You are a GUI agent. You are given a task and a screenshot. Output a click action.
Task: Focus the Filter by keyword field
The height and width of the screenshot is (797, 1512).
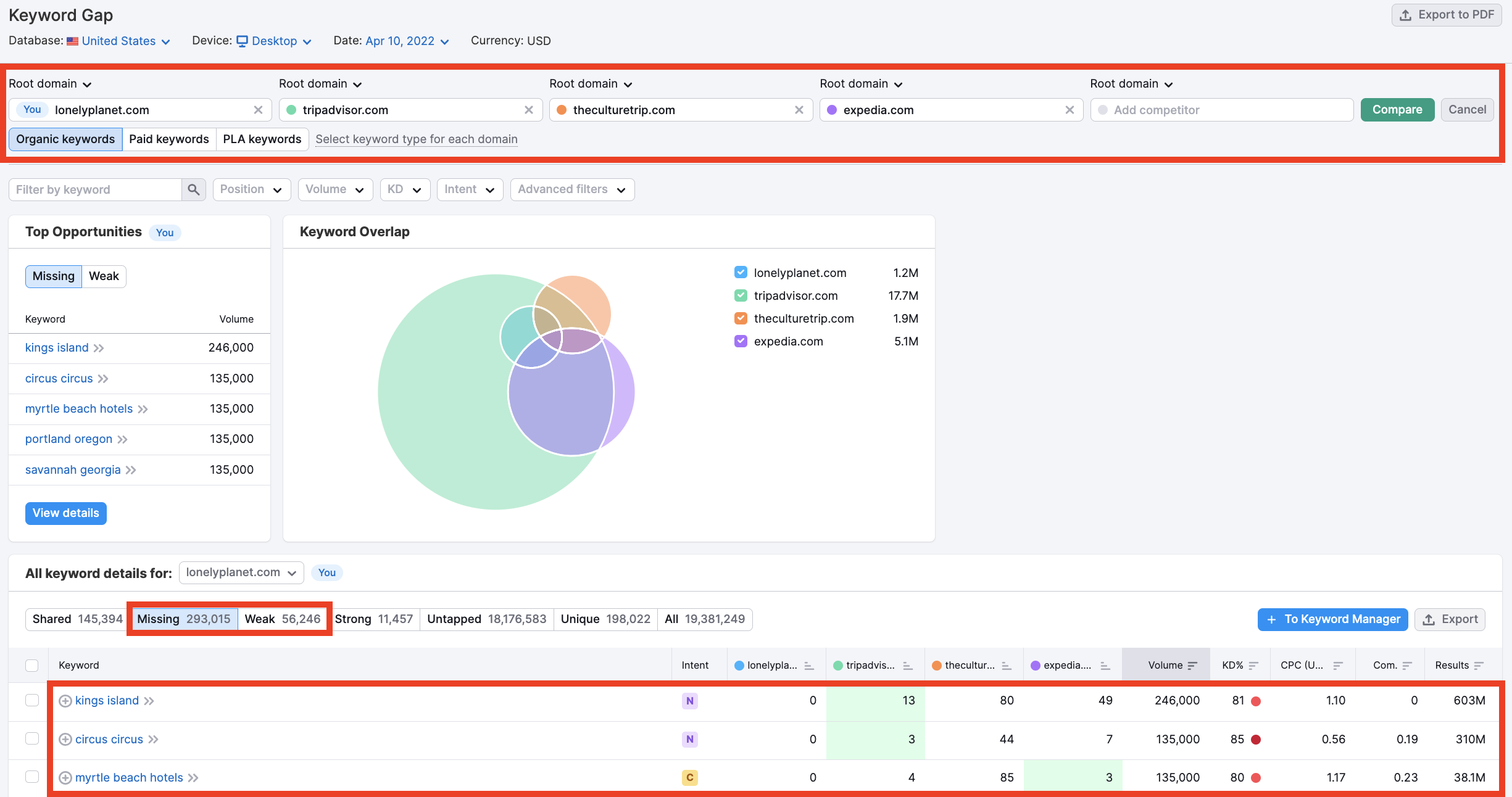click(96, 189)
